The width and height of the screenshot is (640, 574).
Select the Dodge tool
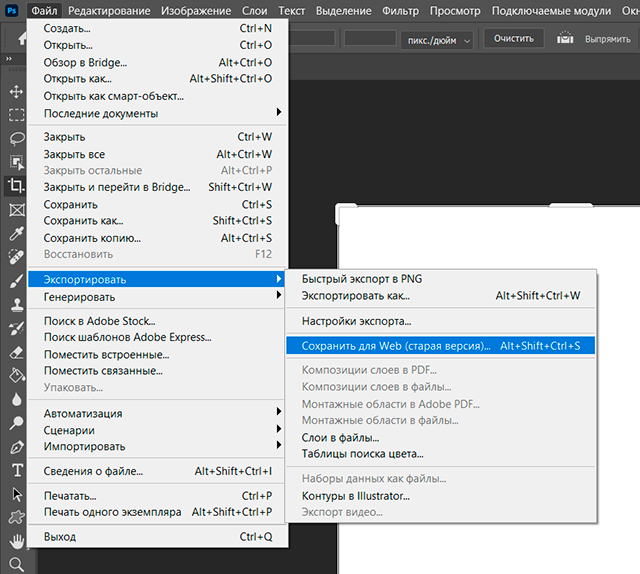pos(16,423)
